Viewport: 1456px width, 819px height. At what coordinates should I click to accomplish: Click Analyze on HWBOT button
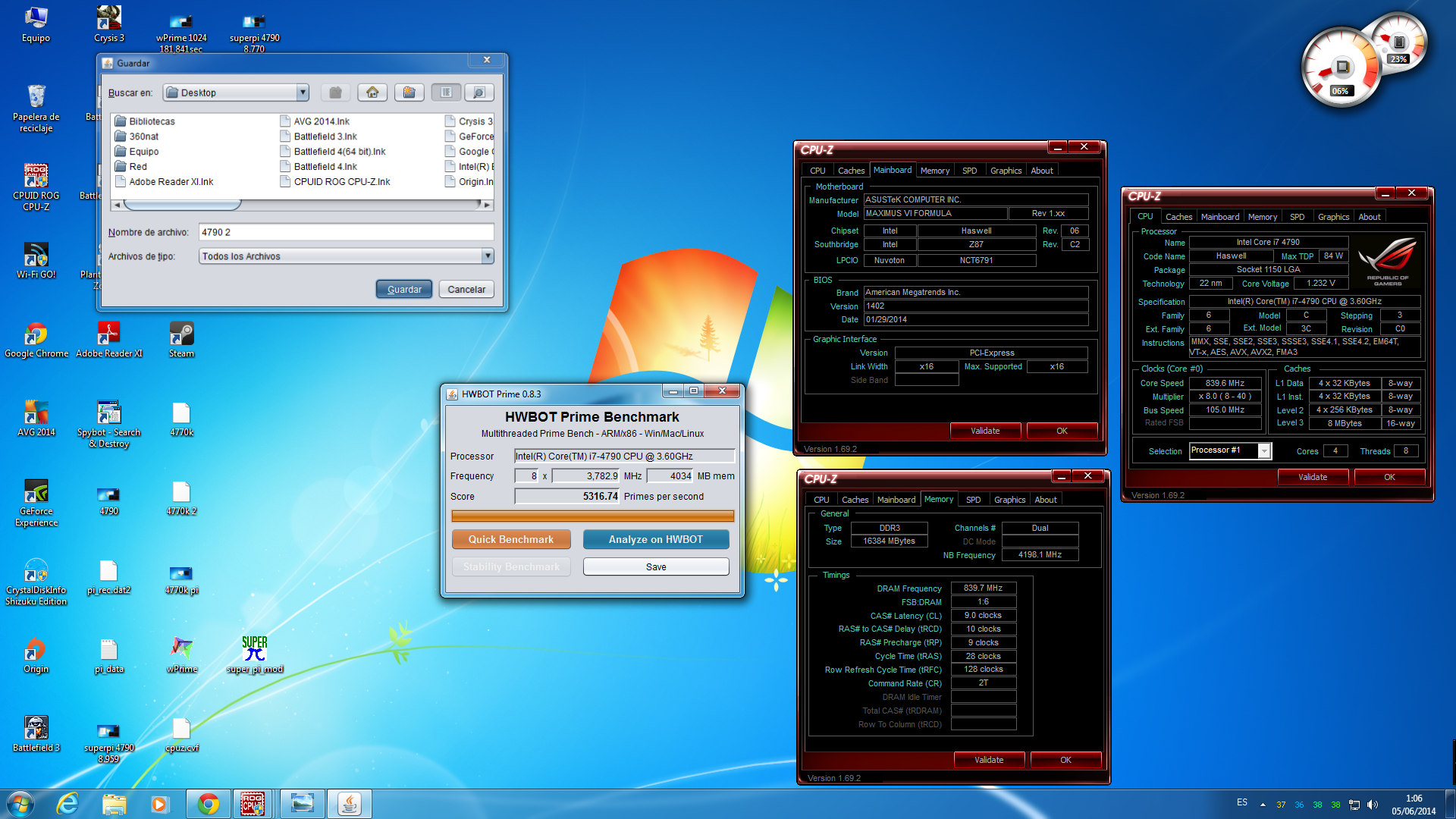[656, 539]
